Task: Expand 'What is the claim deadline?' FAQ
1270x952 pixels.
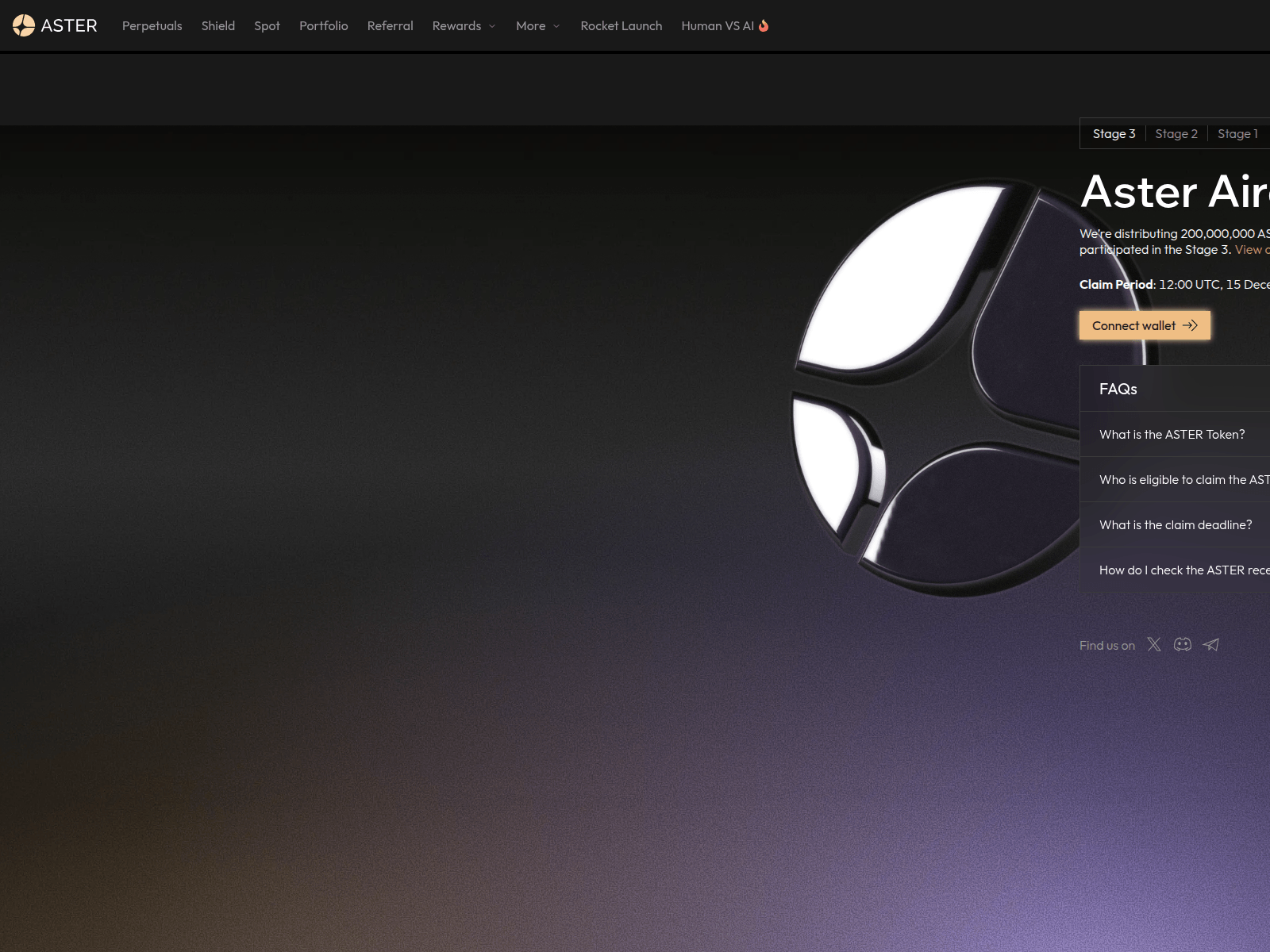Action: (x=1175, y=524)
